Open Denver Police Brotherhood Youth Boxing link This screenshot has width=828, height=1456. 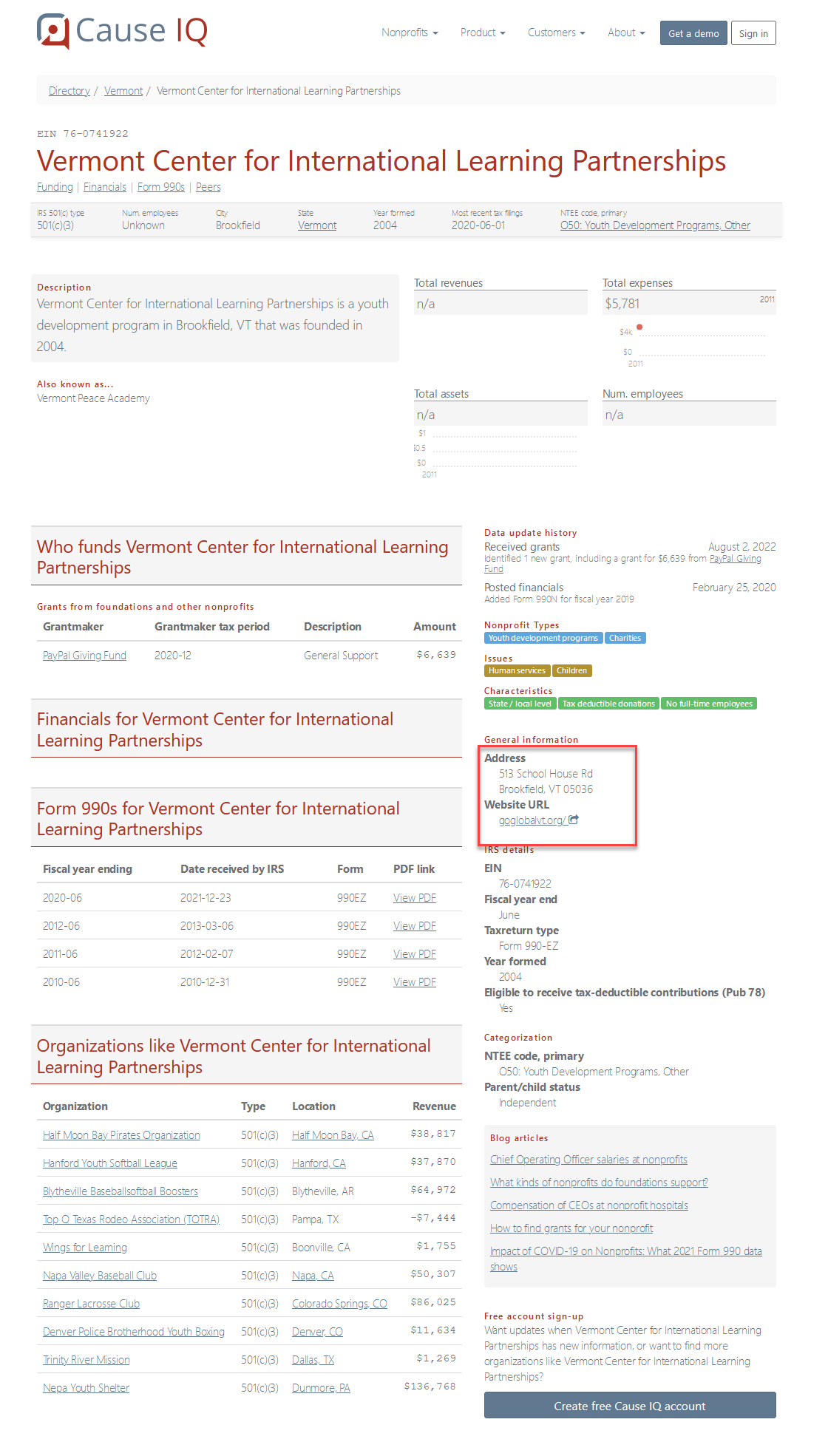134,1332
